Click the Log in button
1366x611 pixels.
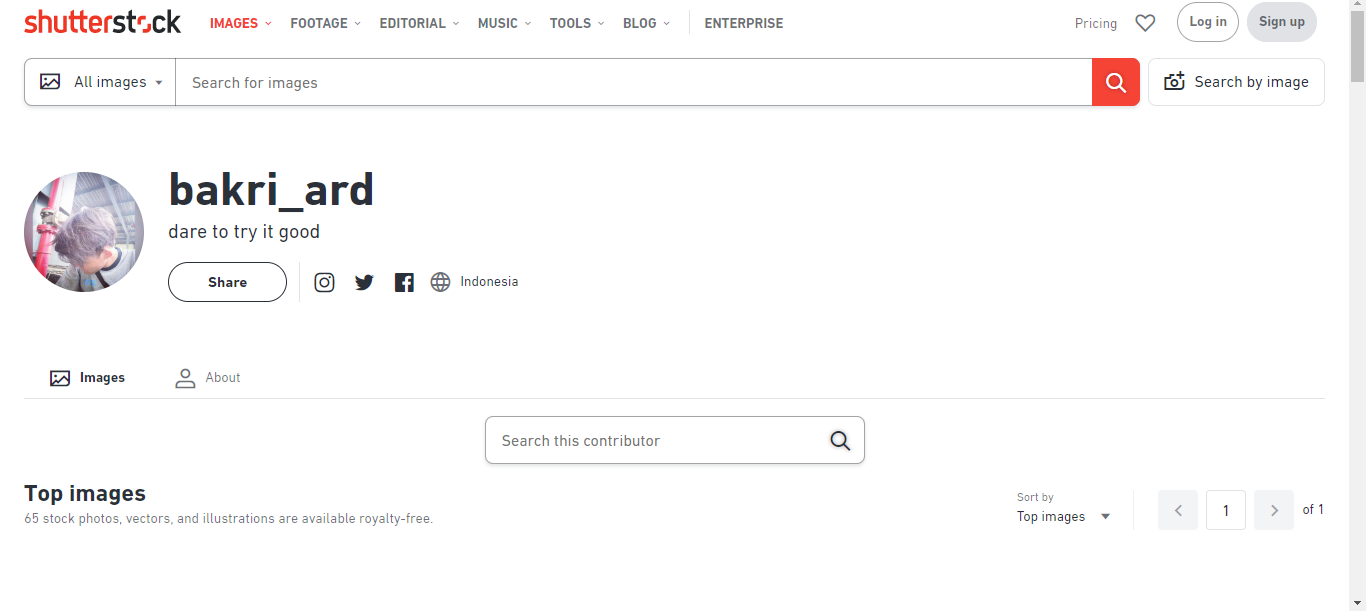[1208, 22]
